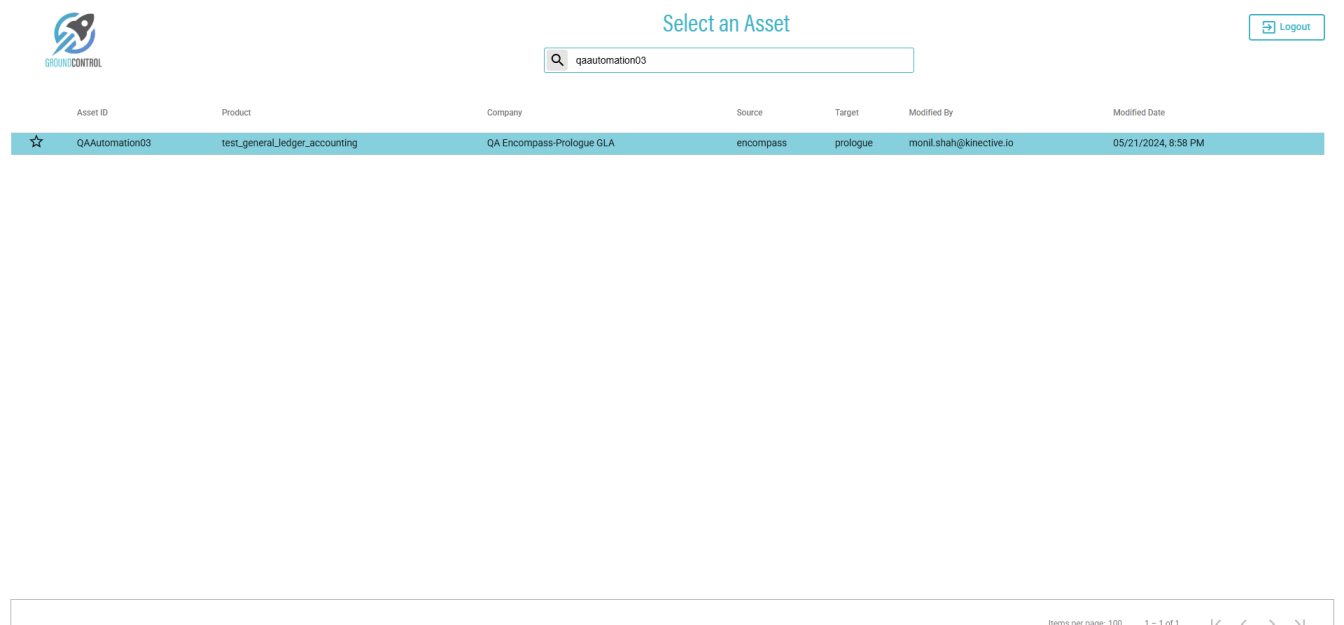Viewport: 1344px width, 625px height.
Task: Click the prologue target cell
Action: tap(853, 143)
